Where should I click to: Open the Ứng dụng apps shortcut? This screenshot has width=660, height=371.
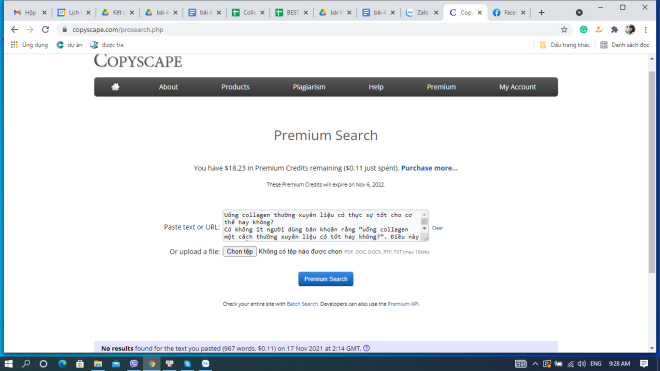coord(29,45)
